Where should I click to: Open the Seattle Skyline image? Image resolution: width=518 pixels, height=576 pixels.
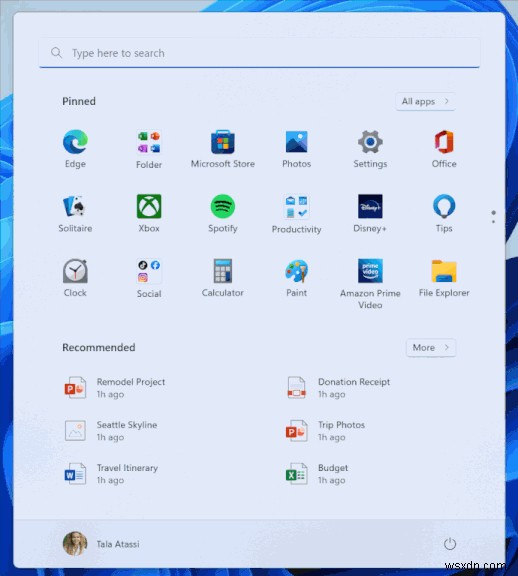click(111, 431)
